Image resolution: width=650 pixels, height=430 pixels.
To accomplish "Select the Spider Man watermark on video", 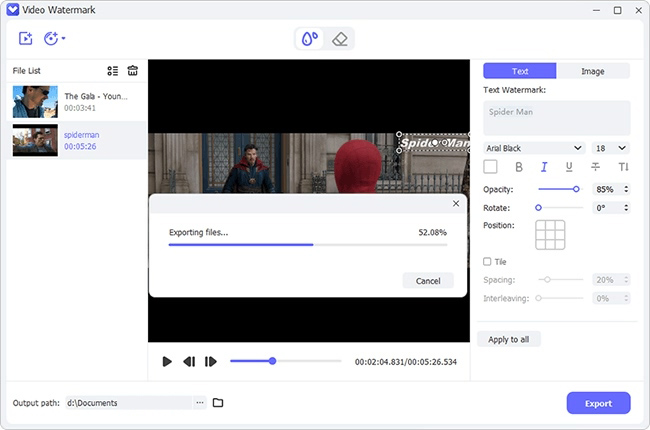I will point(434,143).
